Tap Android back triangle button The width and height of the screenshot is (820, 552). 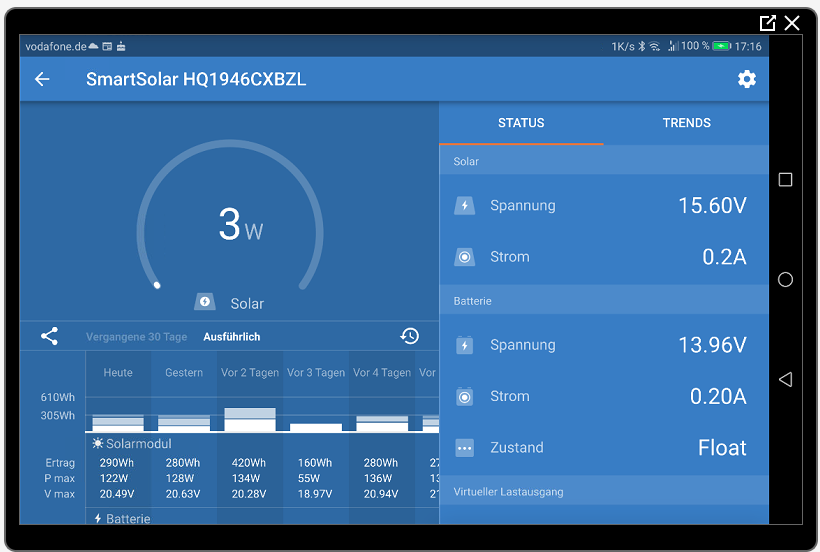pos(785,380)
